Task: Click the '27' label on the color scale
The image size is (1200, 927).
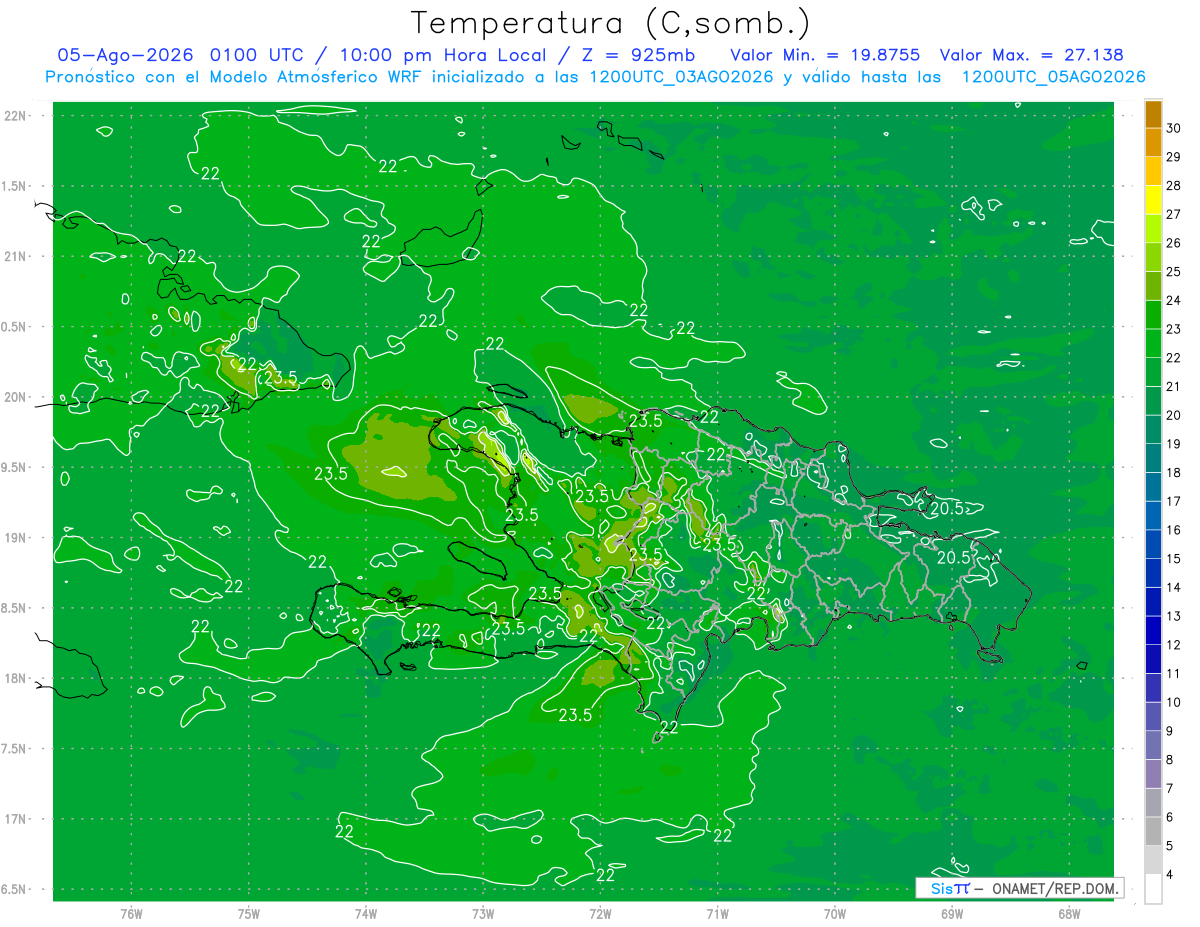Action: (1173, 214)
